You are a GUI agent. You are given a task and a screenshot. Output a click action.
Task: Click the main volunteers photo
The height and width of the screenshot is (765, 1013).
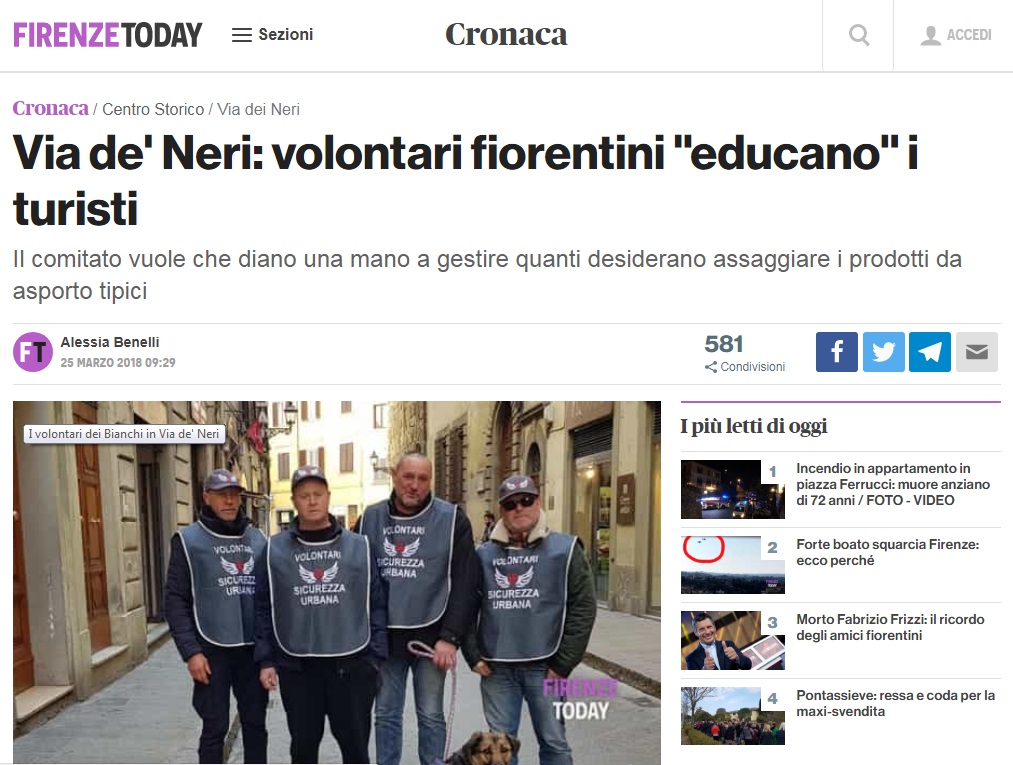click(337, 582)
